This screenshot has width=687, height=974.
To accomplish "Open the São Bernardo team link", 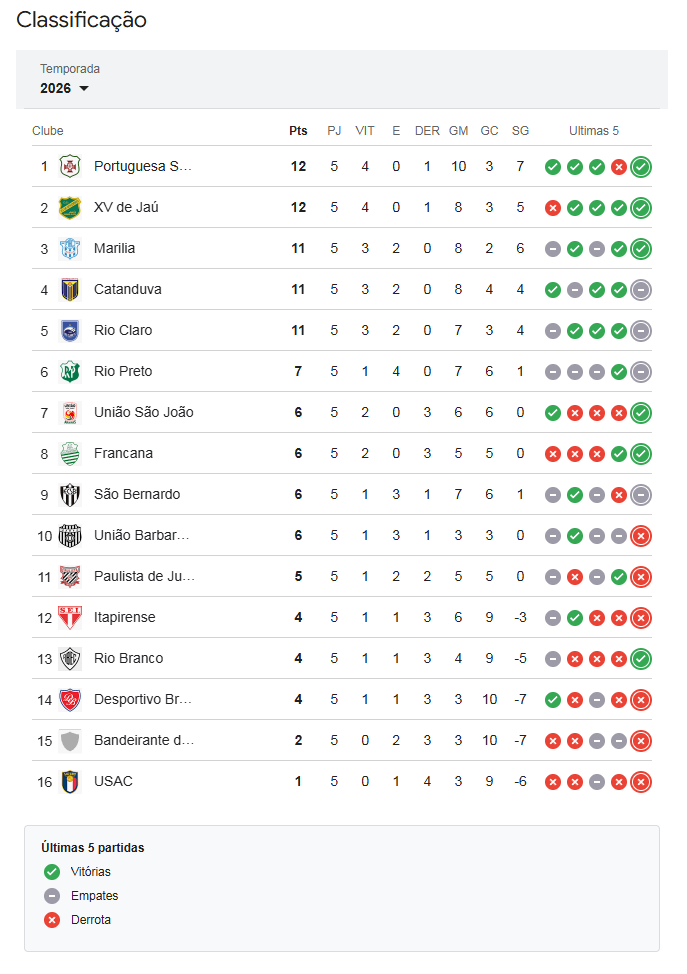I will tap(137, 494).
